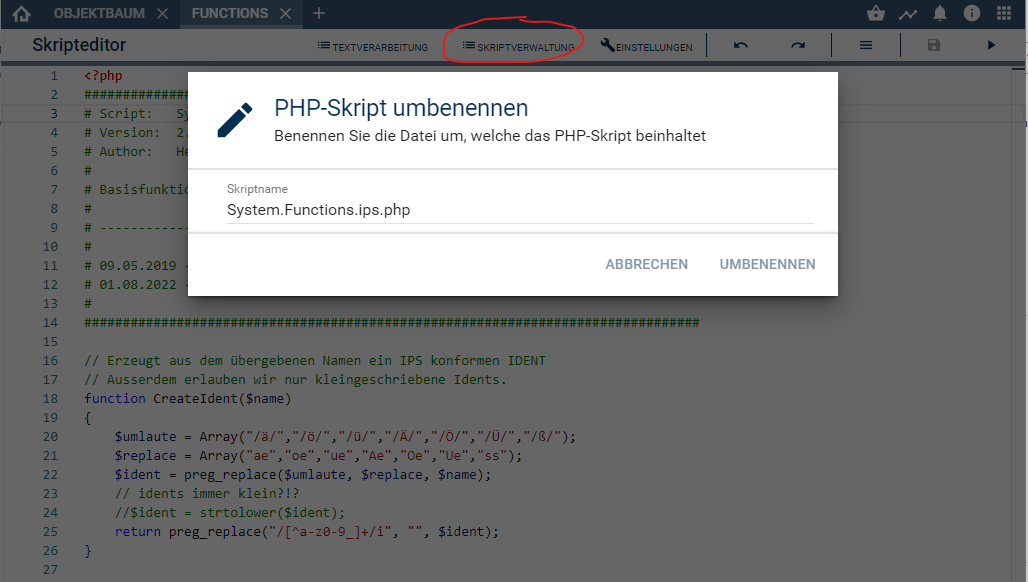
Task: Click the Abbrechen button
Action: 646,264
